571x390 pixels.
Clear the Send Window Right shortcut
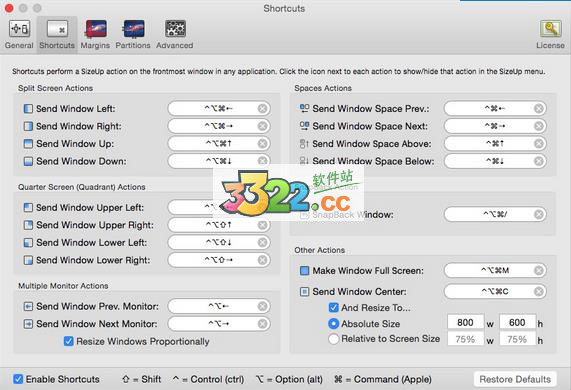[262, 126]
